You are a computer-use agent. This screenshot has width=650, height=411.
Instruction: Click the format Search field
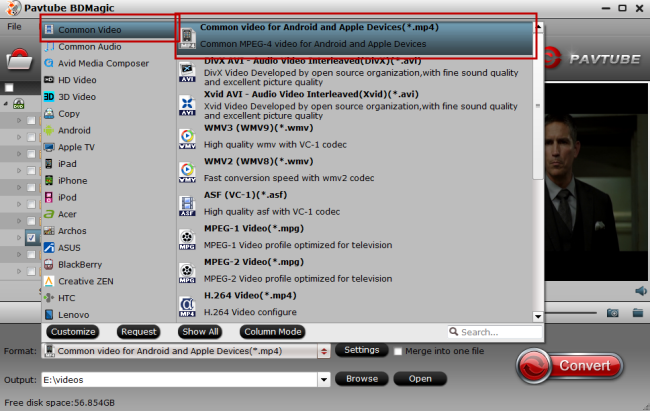495,332
